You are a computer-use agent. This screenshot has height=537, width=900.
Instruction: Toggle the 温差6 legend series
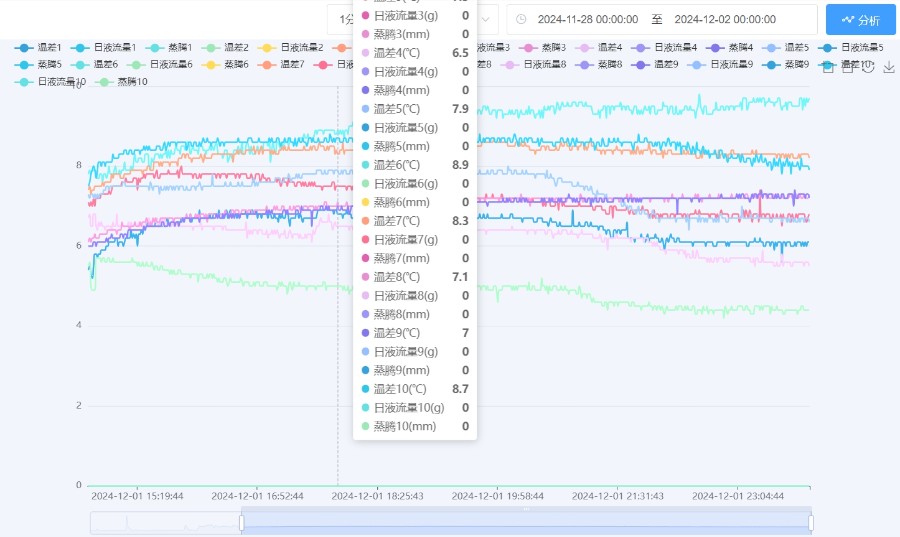tap(94, 65)
